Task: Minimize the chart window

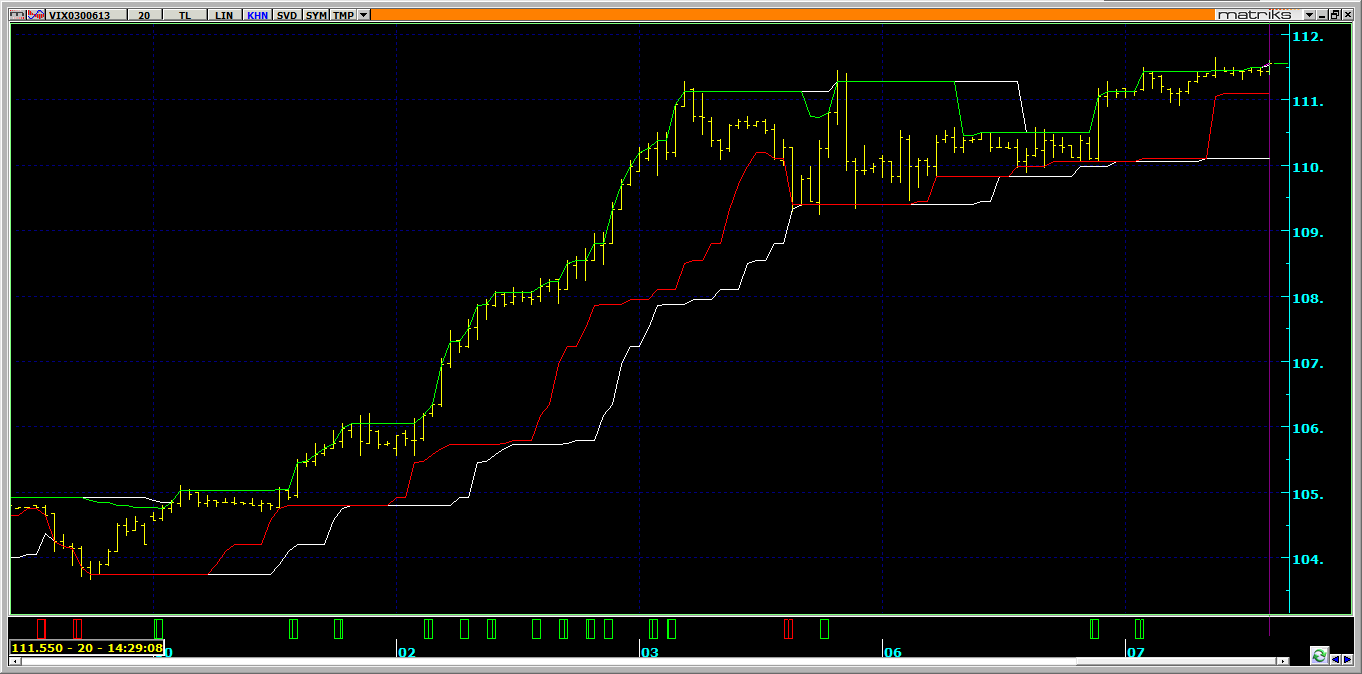Action: (x=1322, y=15)
